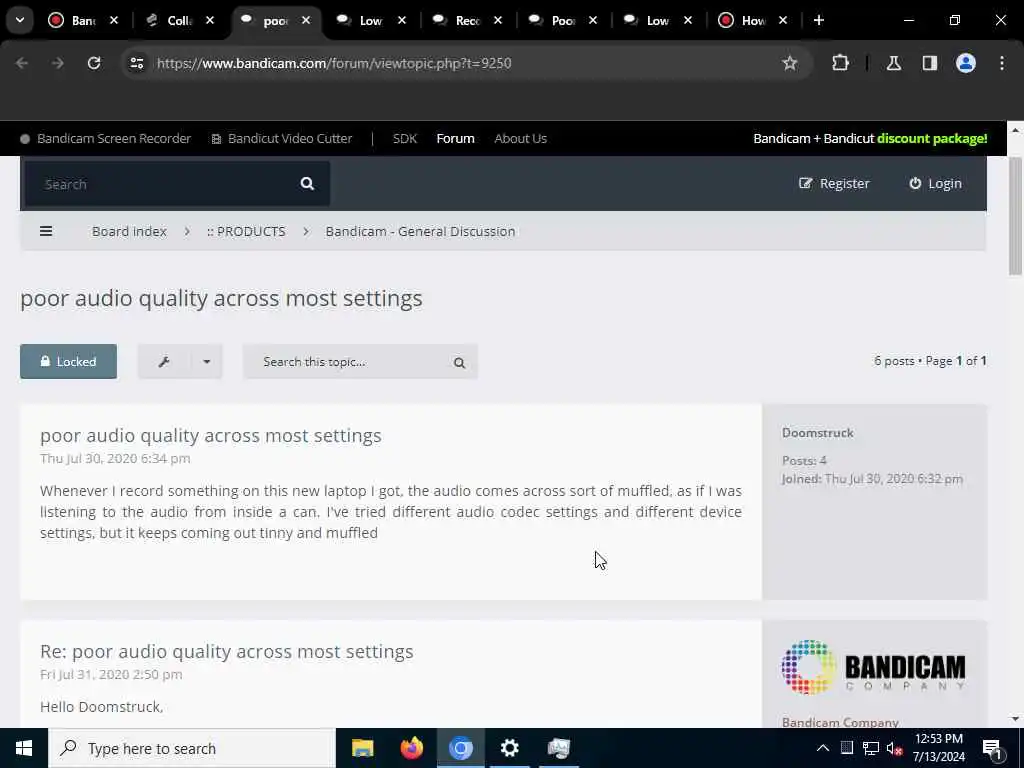Open the Windows Start menu
This screenshot has height=768, width=1024.
pos(24,748)
